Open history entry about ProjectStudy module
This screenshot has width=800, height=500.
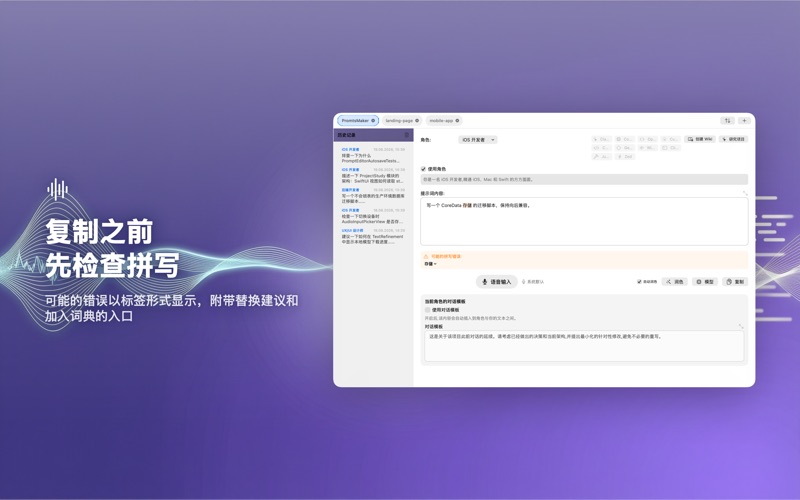coord(373,176)
